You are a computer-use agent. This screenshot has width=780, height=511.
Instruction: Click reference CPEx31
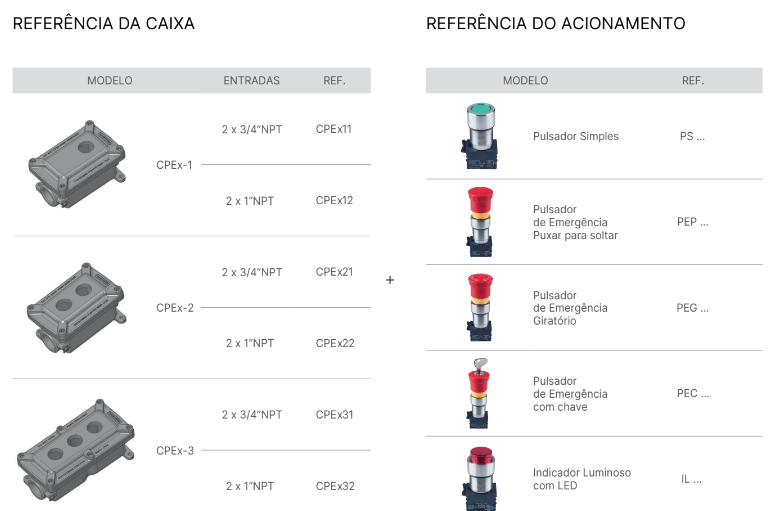pyautogui.click(x=334, y=414)
